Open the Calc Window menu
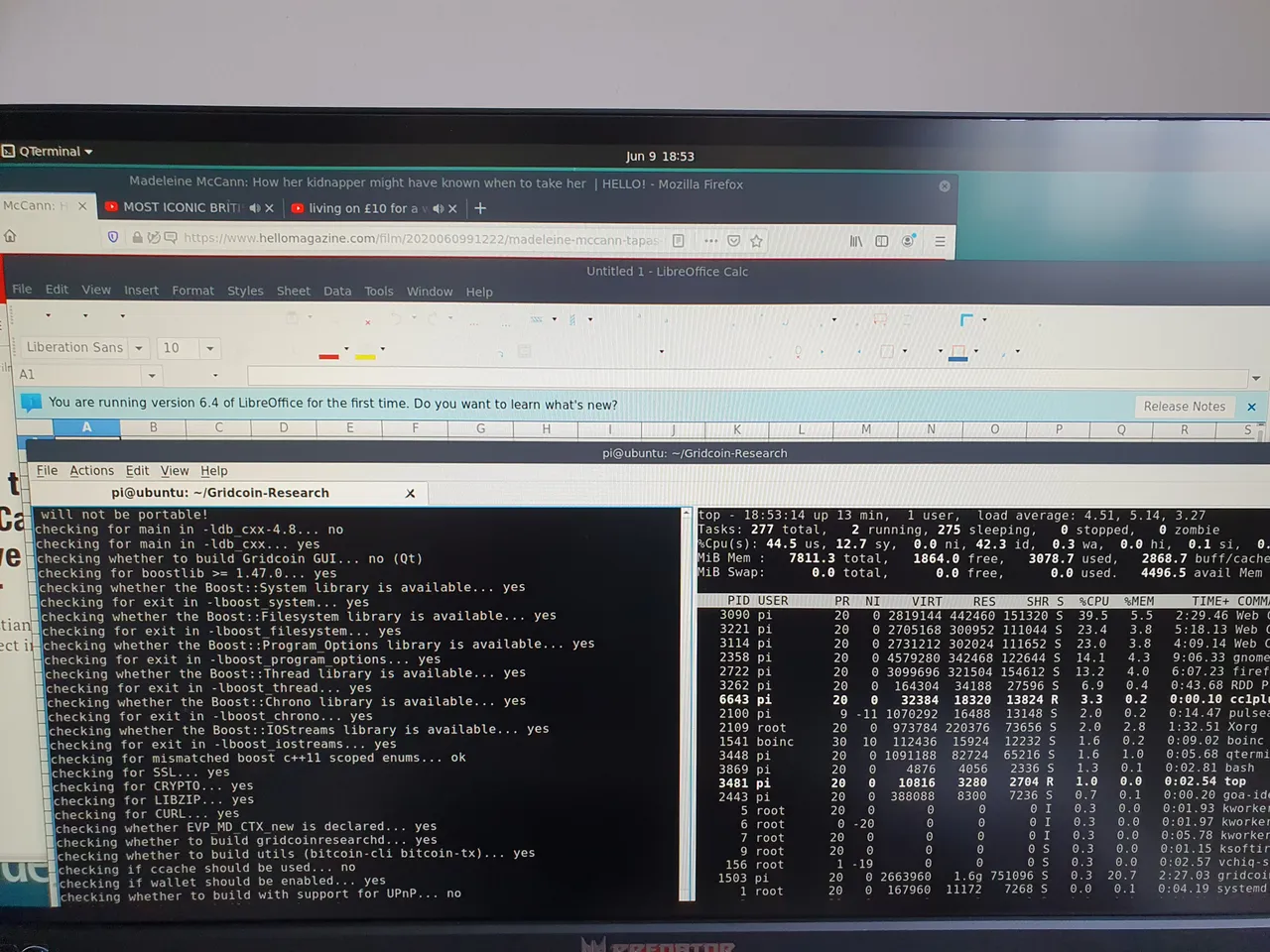 pyautogui.click(x=430, y=291)
